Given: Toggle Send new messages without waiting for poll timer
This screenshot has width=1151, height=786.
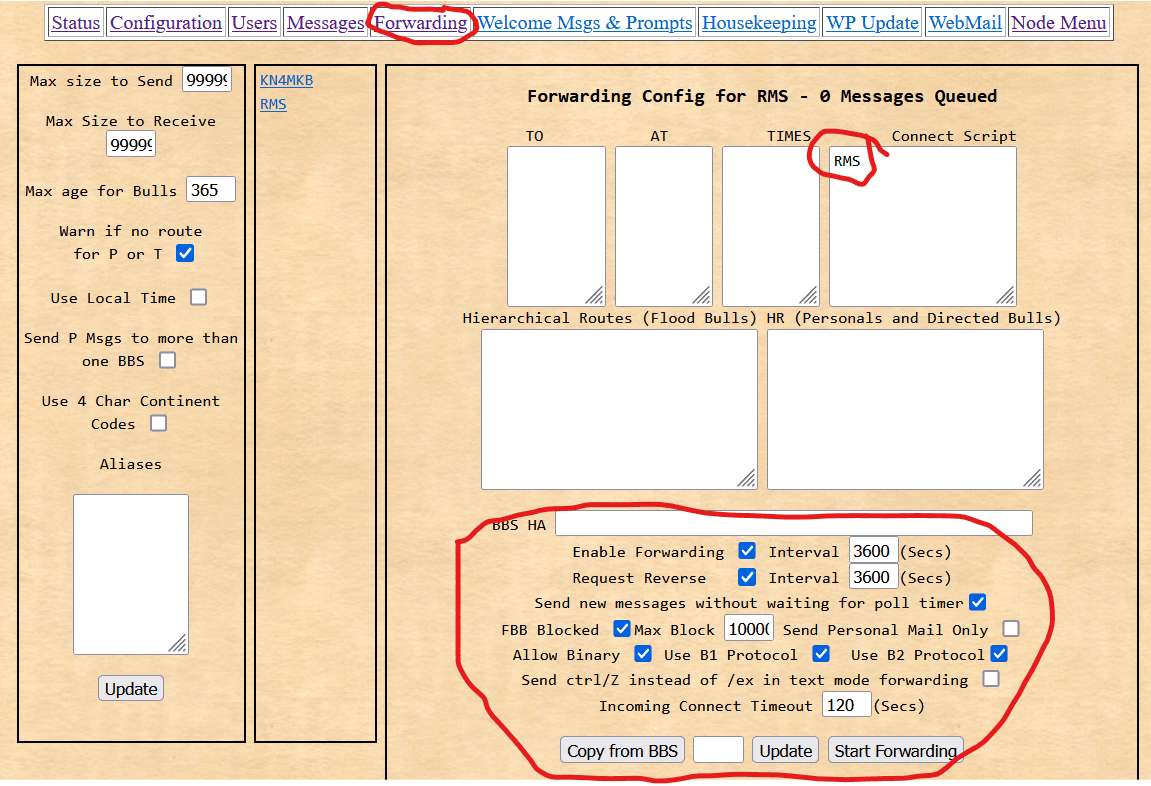Looking at the screenshot, I should point(977,602).
